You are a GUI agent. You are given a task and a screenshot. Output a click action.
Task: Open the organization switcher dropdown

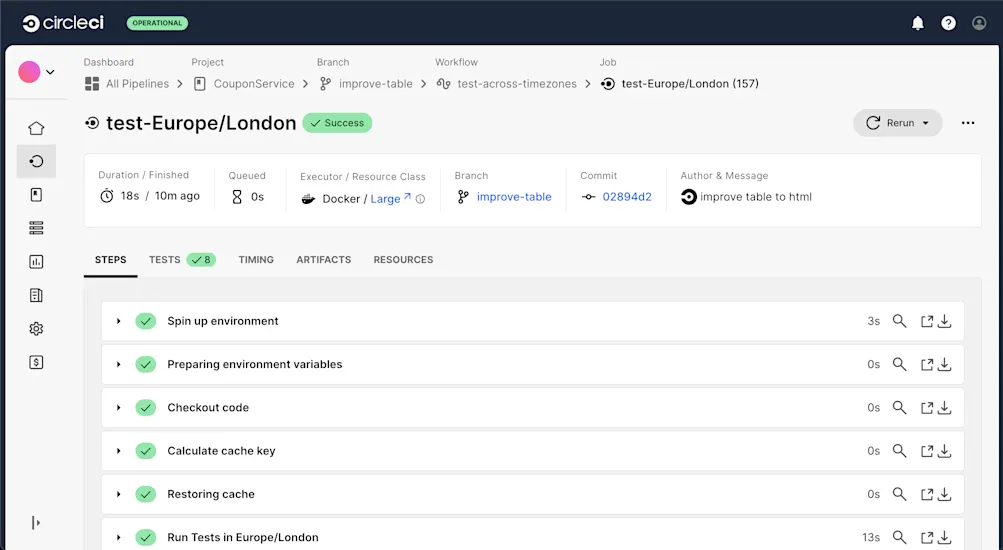36,72
